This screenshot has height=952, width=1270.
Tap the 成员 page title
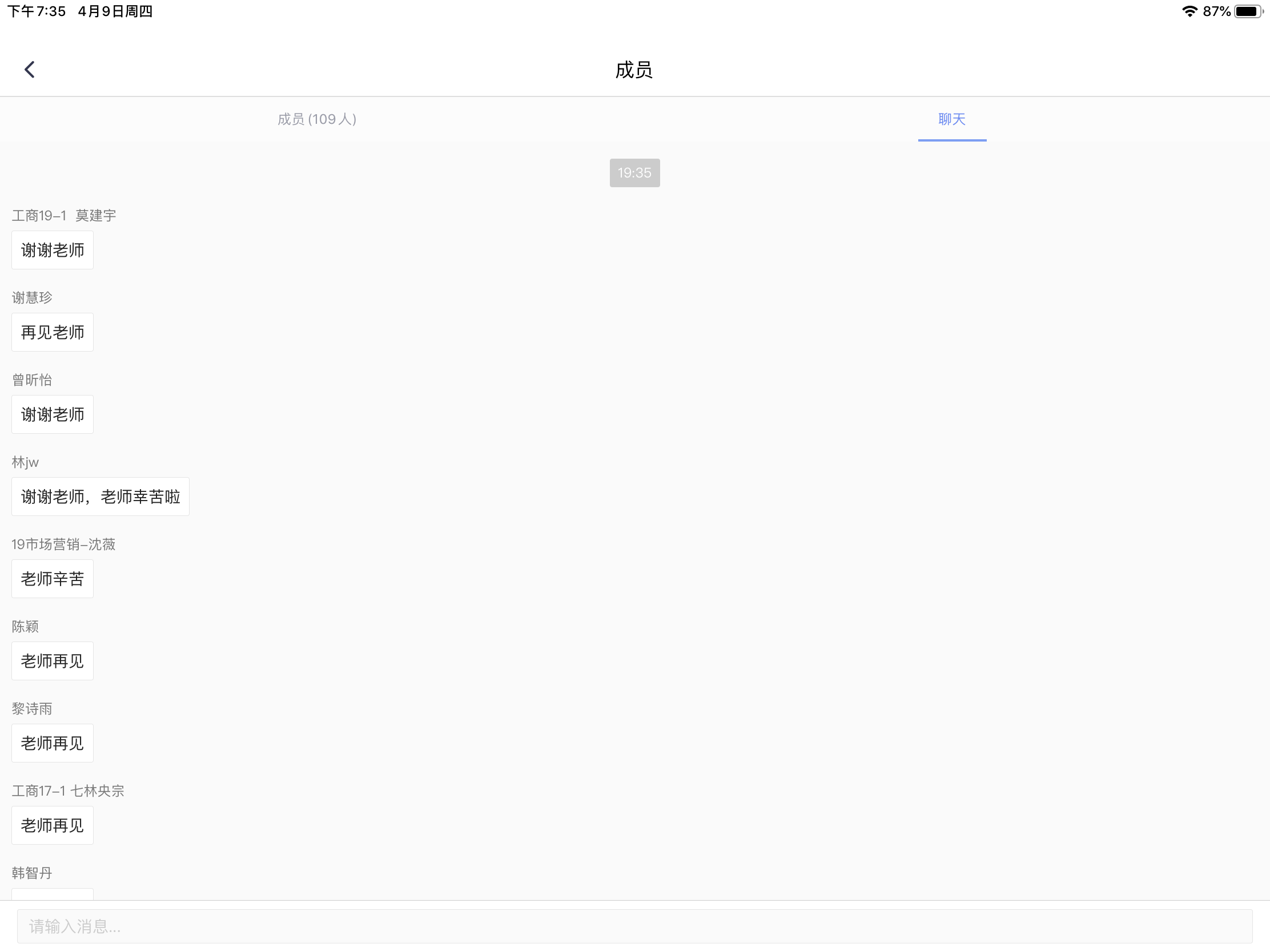point(634,70)
